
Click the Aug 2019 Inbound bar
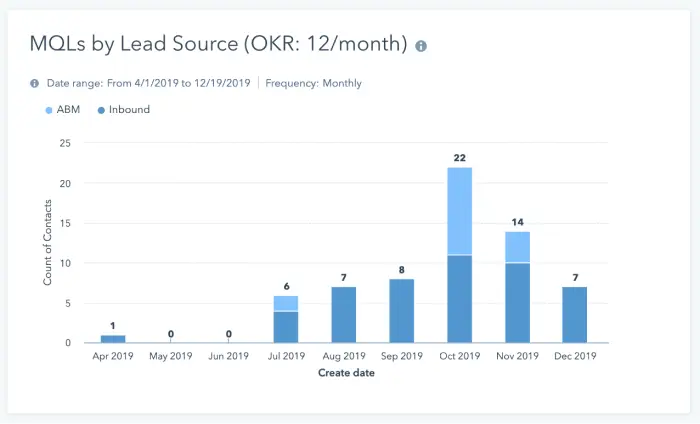[x=344, y=315]
